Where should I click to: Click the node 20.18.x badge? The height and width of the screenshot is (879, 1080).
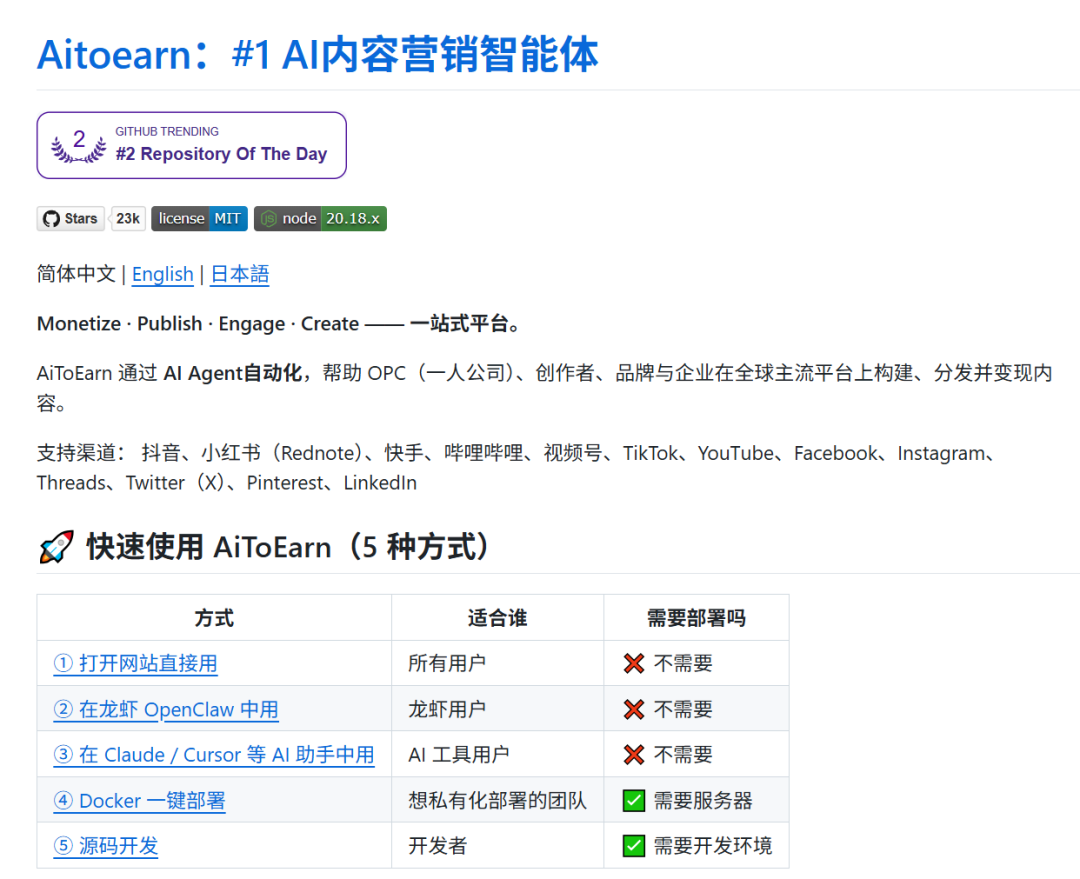click(x=320, y=218)
